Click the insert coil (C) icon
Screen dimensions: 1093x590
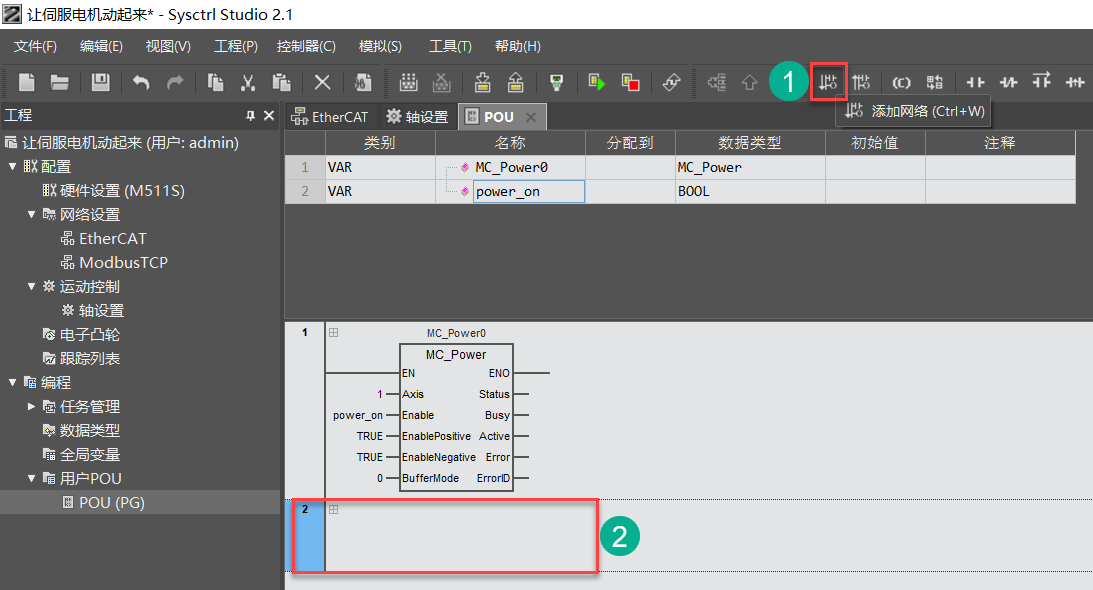click(x=901, y=82)
